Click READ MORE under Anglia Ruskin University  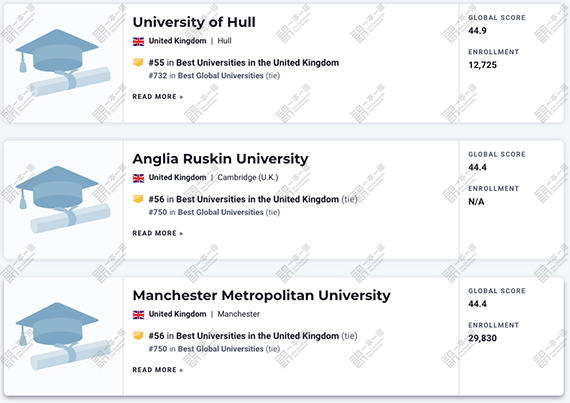pos(158,233)
